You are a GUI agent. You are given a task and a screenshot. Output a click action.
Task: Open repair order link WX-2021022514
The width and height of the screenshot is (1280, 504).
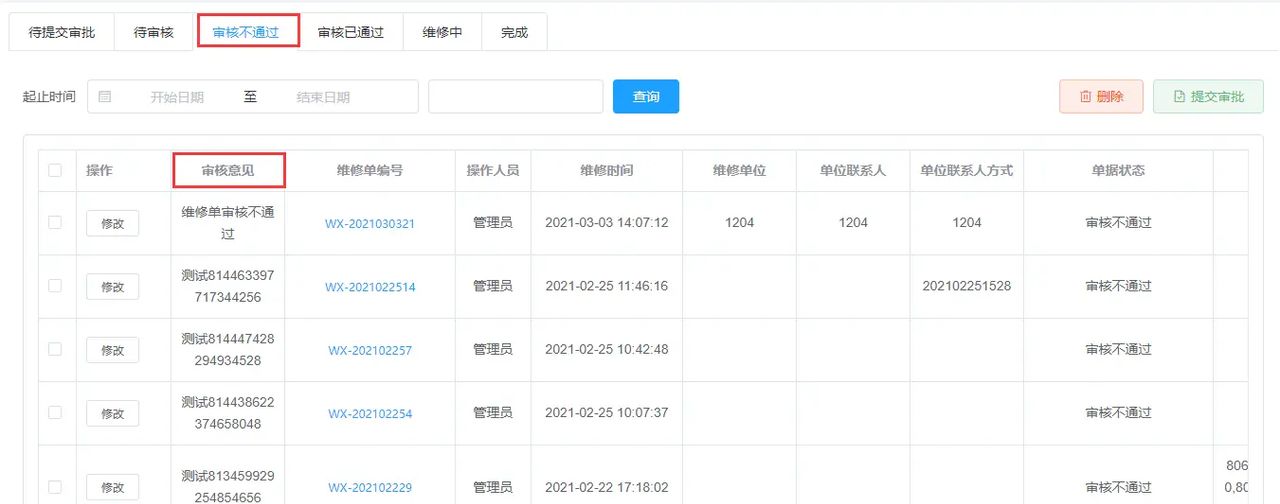(x=370, y=287)
